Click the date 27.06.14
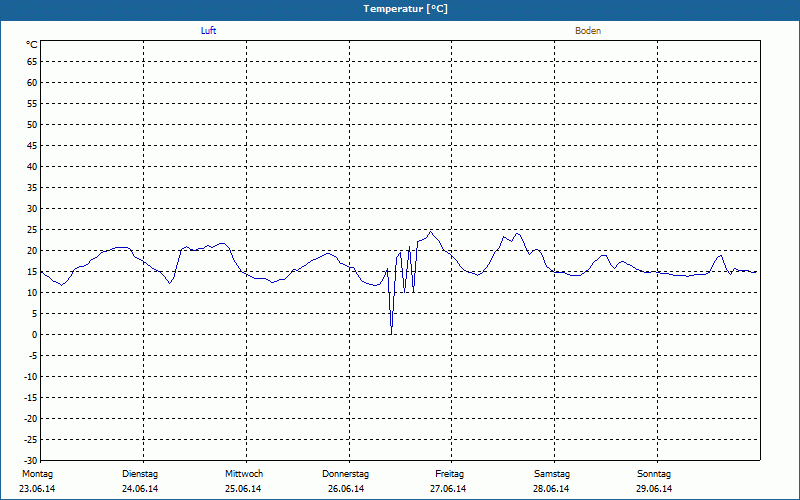The height and width of the screenshot is (500, 800). coord(448,489)
